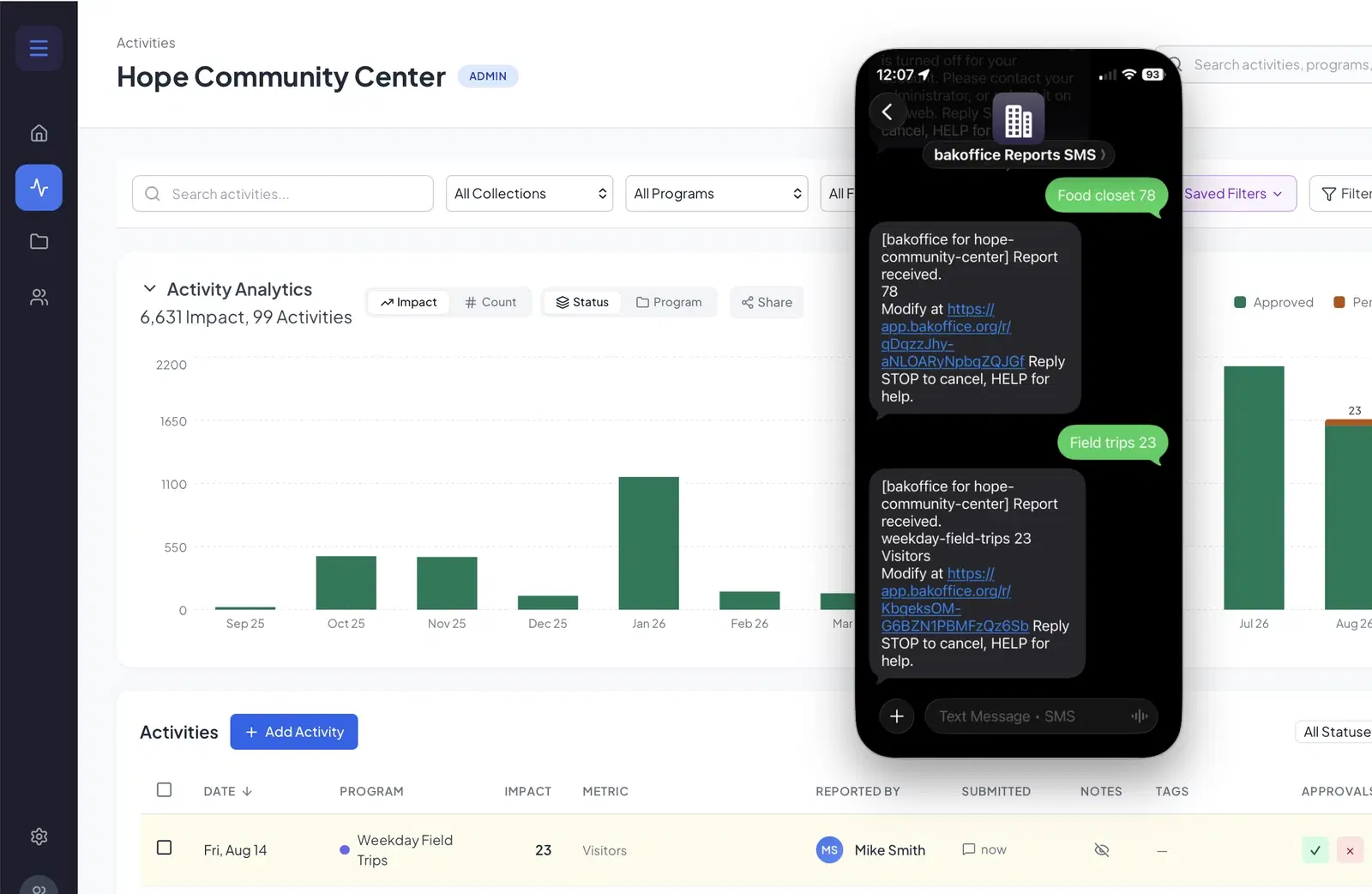The image size is (1372, 894).
Task: Open the All Statuses dropdown
Action: (x=1334, y=732)
